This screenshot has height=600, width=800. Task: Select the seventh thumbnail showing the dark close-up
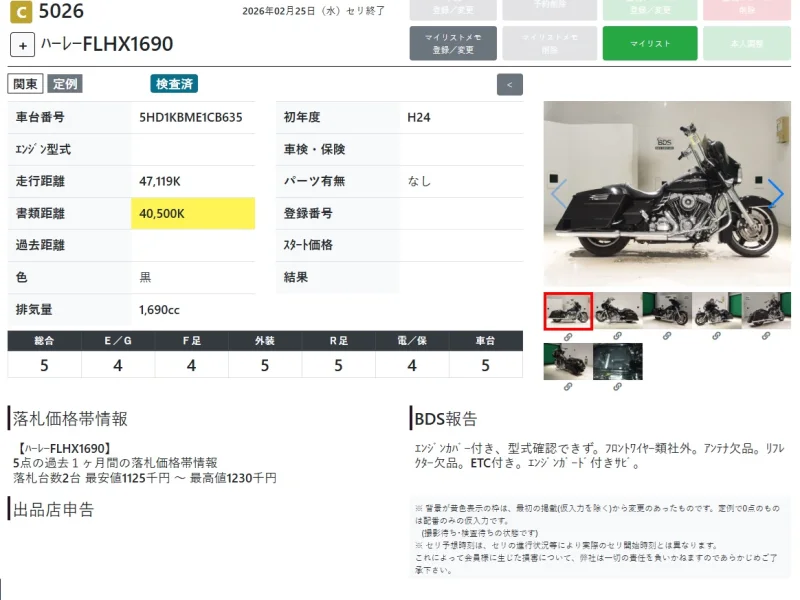tap(617, 361)
